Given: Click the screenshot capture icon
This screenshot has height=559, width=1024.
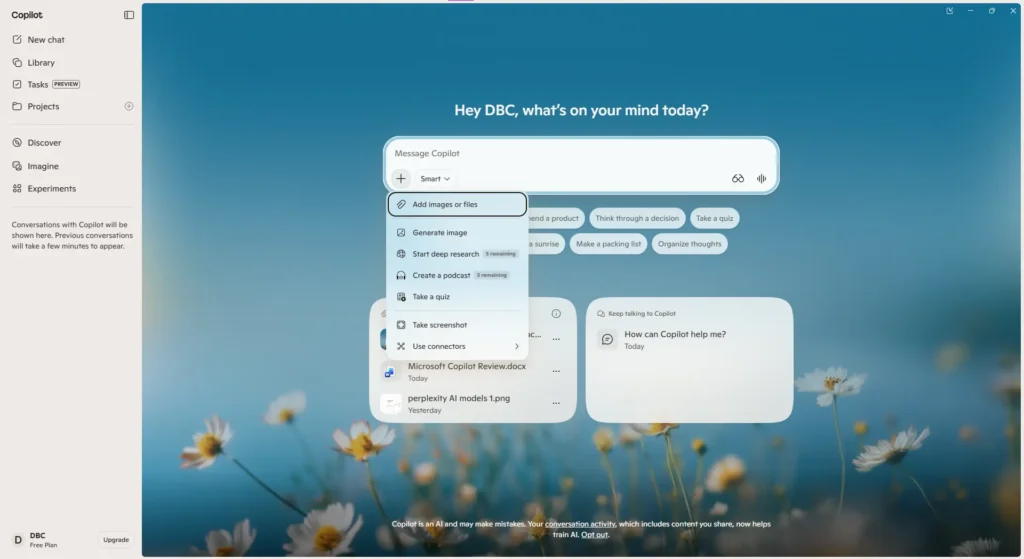Looking at the screenshot, I should pos(401,325).
